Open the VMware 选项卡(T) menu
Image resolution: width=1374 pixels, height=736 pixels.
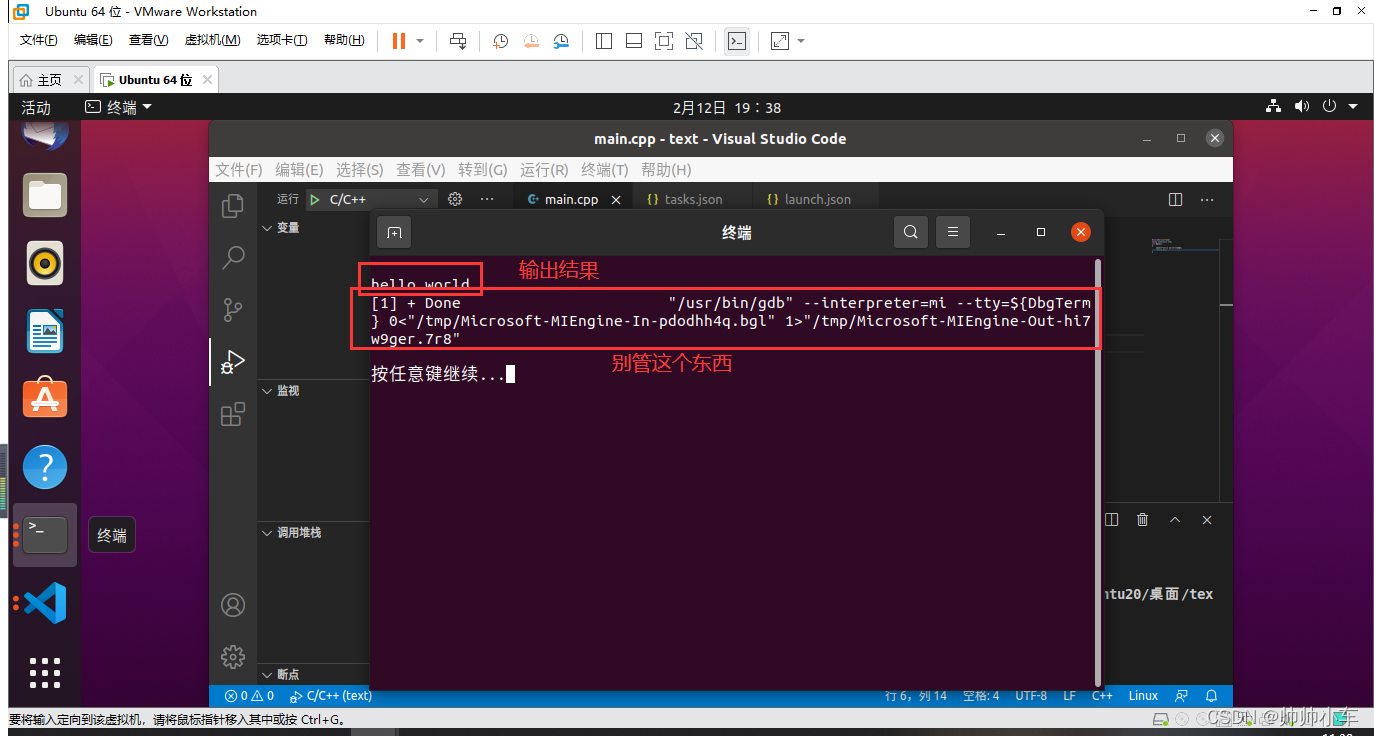(282, 40)
